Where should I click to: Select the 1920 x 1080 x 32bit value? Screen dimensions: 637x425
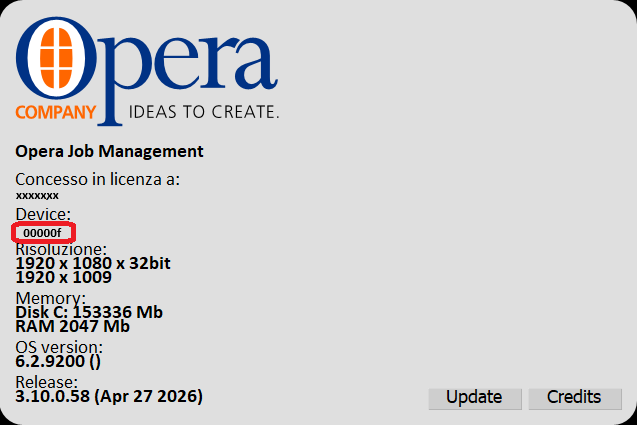(93, 263)
